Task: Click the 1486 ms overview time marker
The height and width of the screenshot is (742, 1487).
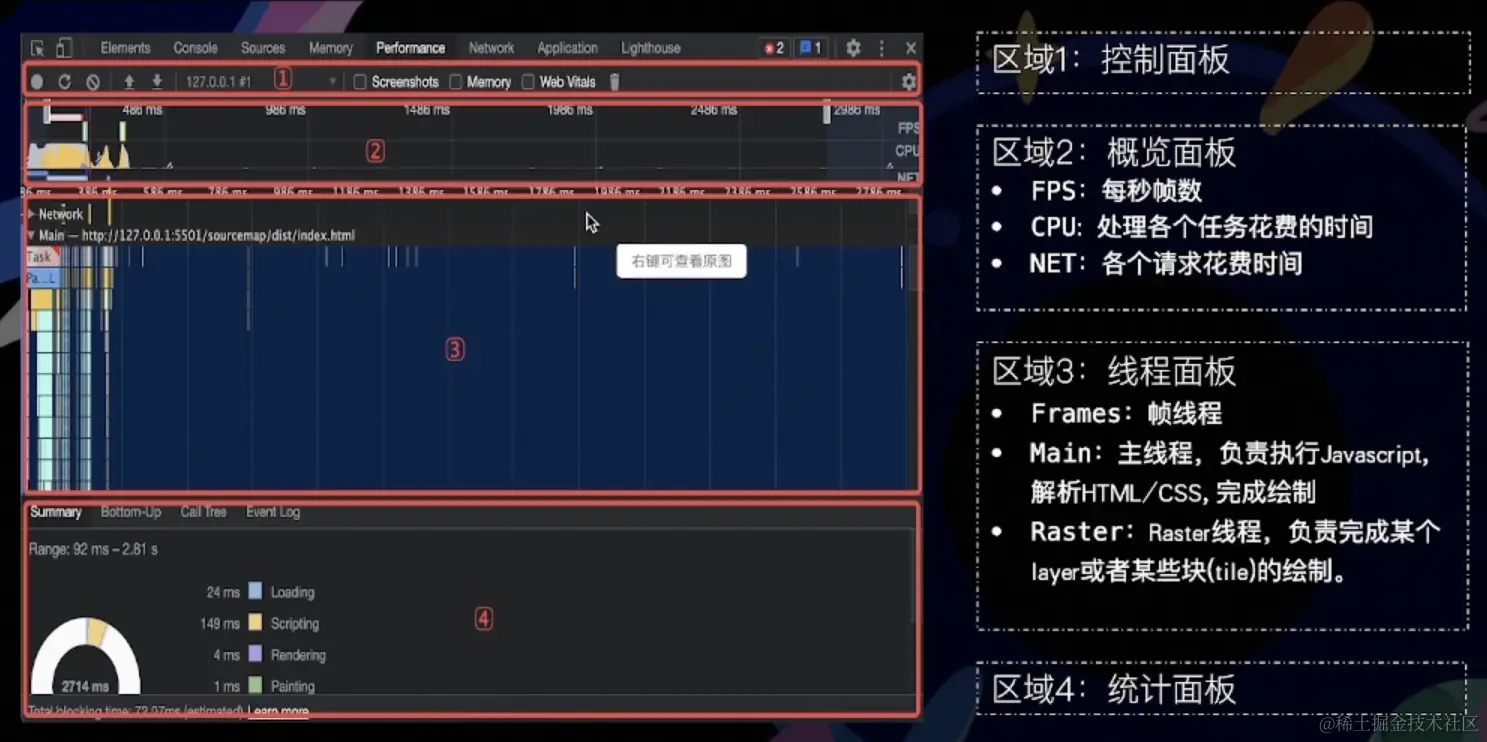Action: [427, 110]
